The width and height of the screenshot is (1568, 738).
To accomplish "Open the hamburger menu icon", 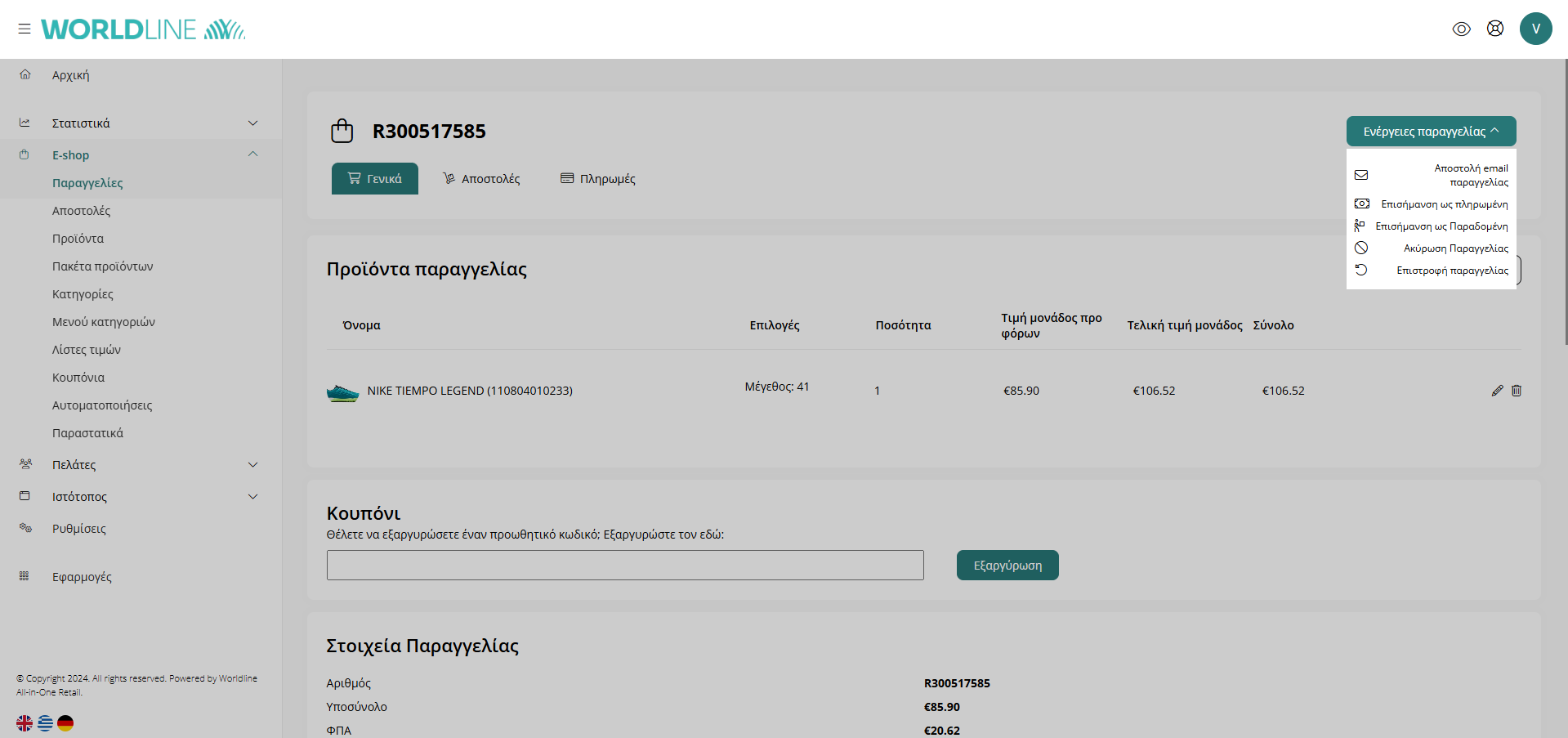I will (25, 29).
